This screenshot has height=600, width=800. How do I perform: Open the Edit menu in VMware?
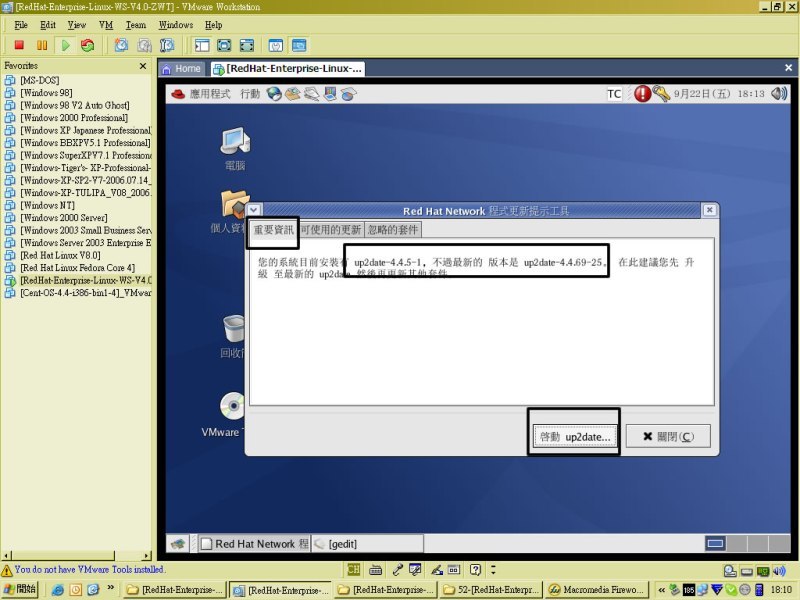point(48,25)
